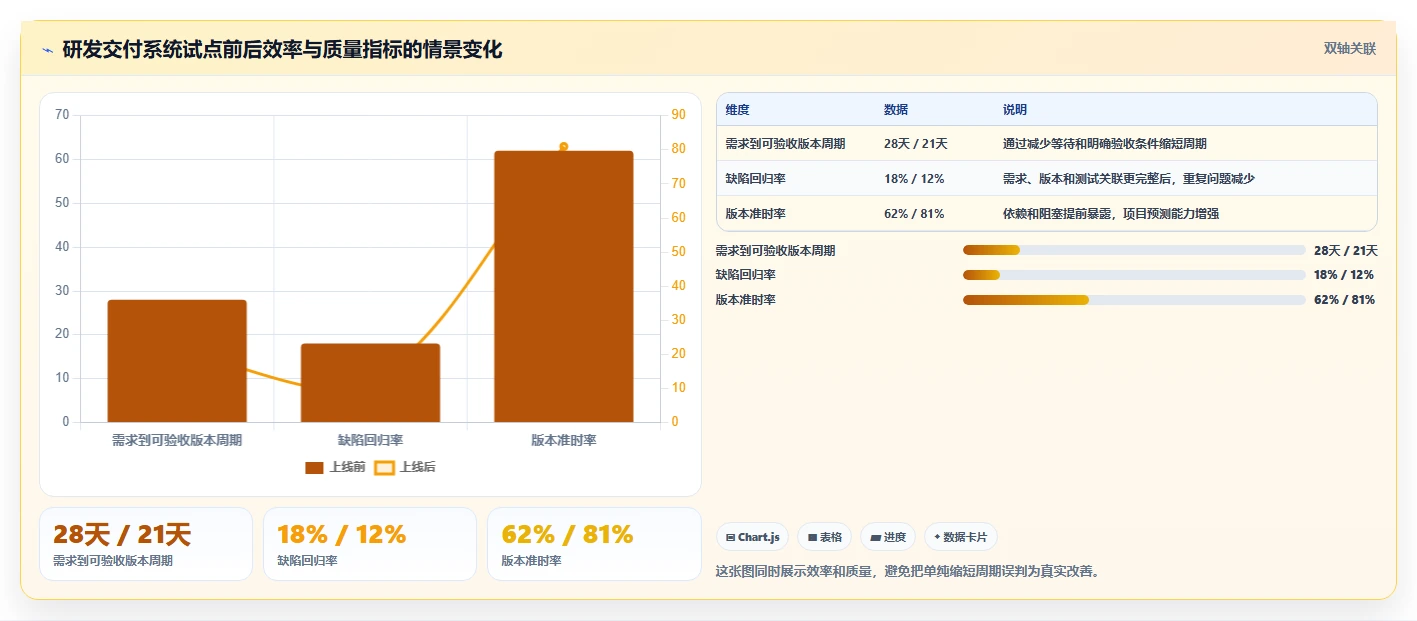Click the 版本准时率 table row label
The width and height of the screenshot is (1417, 621).
(x=756, y=214)
